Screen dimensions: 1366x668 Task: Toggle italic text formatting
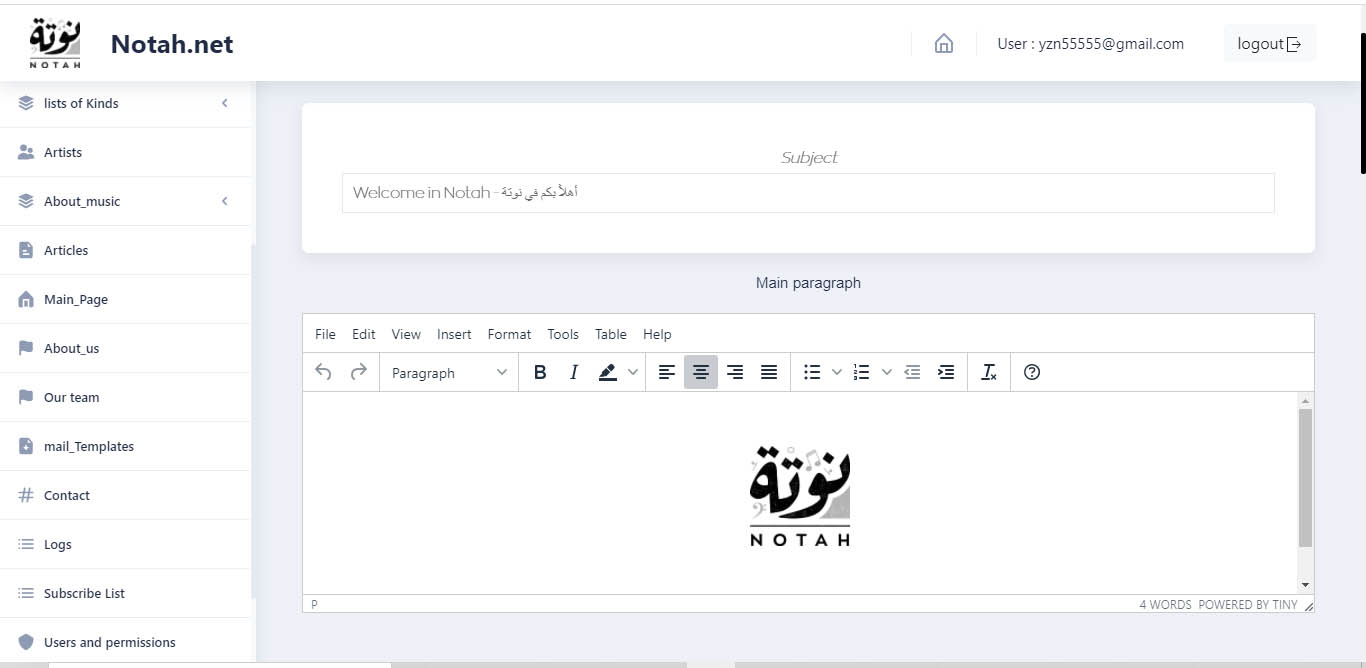coord(574,372)
